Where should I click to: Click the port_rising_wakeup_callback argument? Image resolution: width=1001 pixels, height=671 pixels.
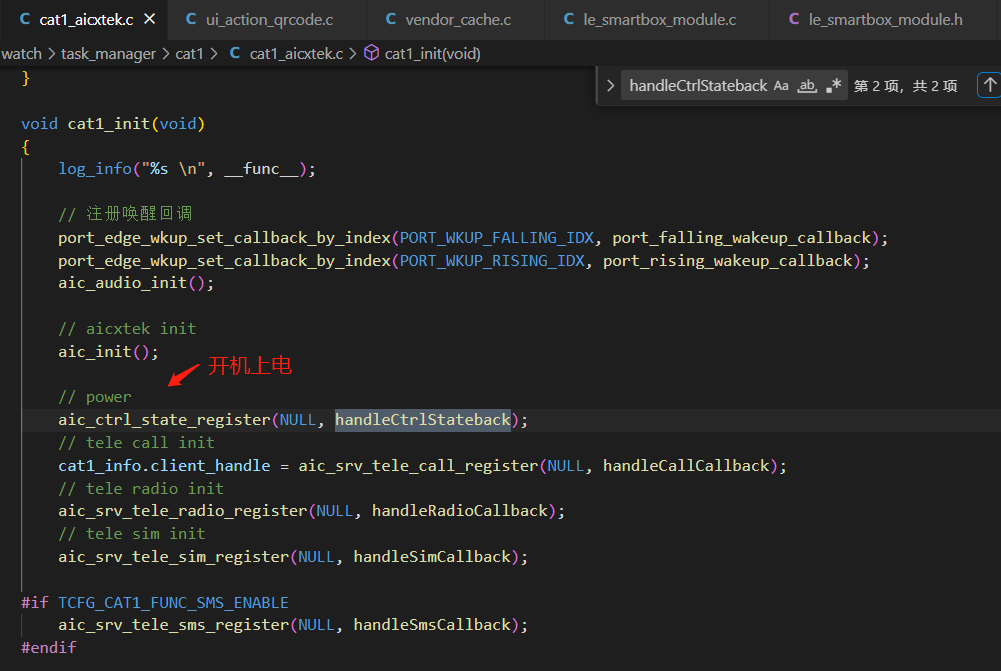[x=728, y=260]
